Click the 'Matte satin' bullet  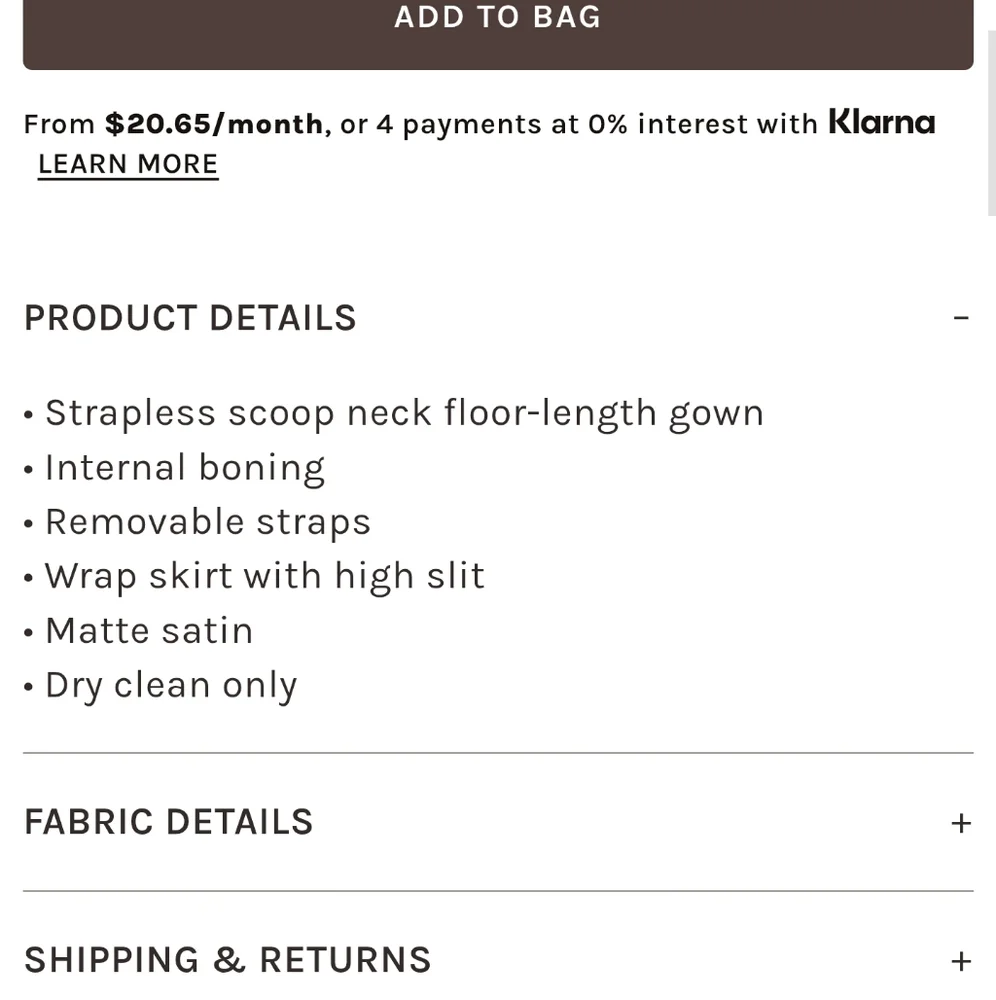coord(149,631)
